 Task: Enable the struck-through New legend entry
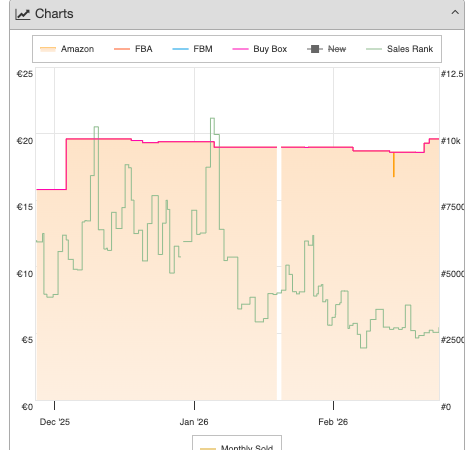326,49
